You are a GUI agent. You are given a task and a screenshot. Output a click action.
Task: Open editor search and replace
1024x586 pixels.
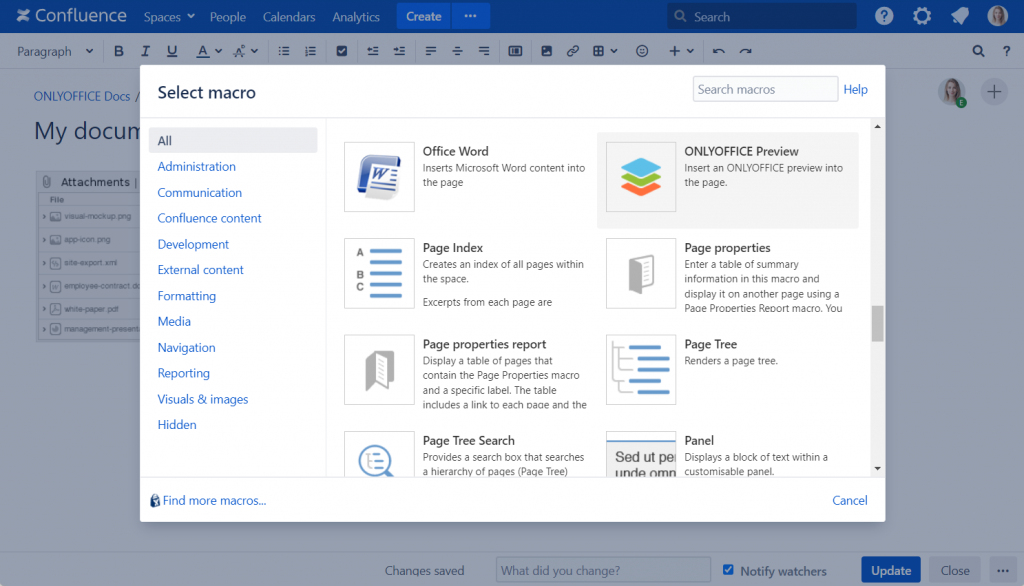tap(978, 50)
